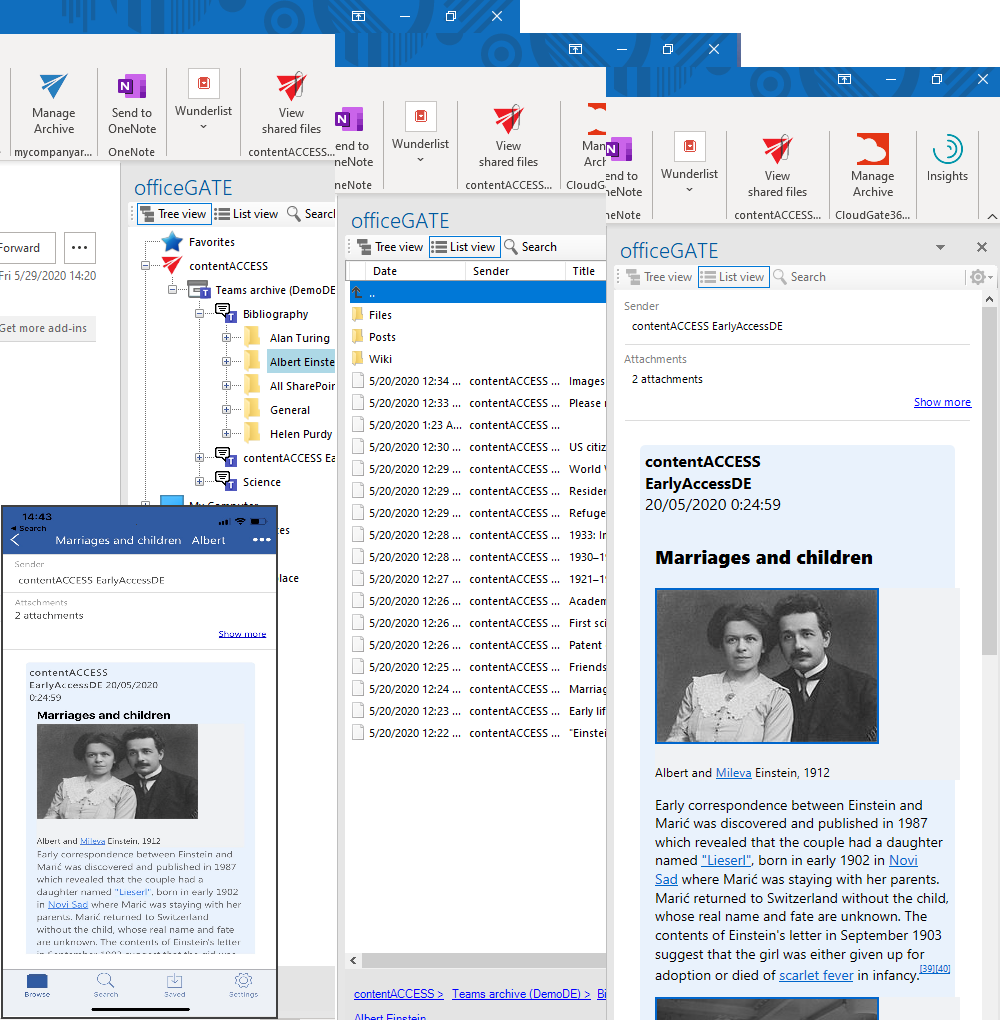Image resolution: width=1000 pixels, height=1020 pixels.
Task: Switch to Tree view above the Favorites tree
Action: [x=173, y=214]
